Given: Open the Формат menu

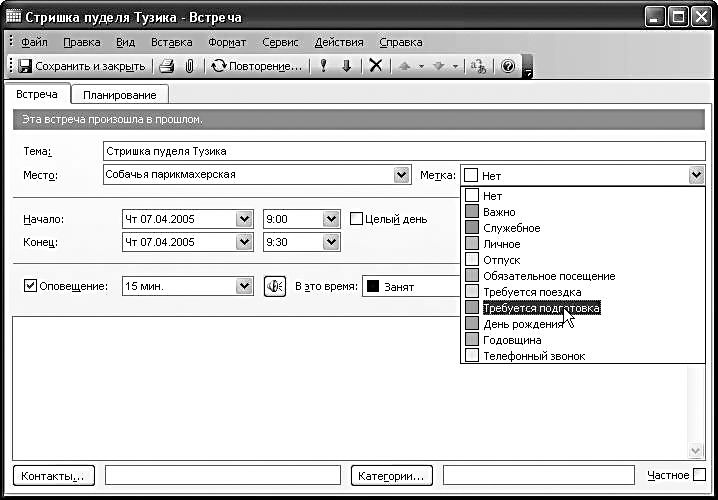Looking at the screenshot, I should tap(227, 42).
